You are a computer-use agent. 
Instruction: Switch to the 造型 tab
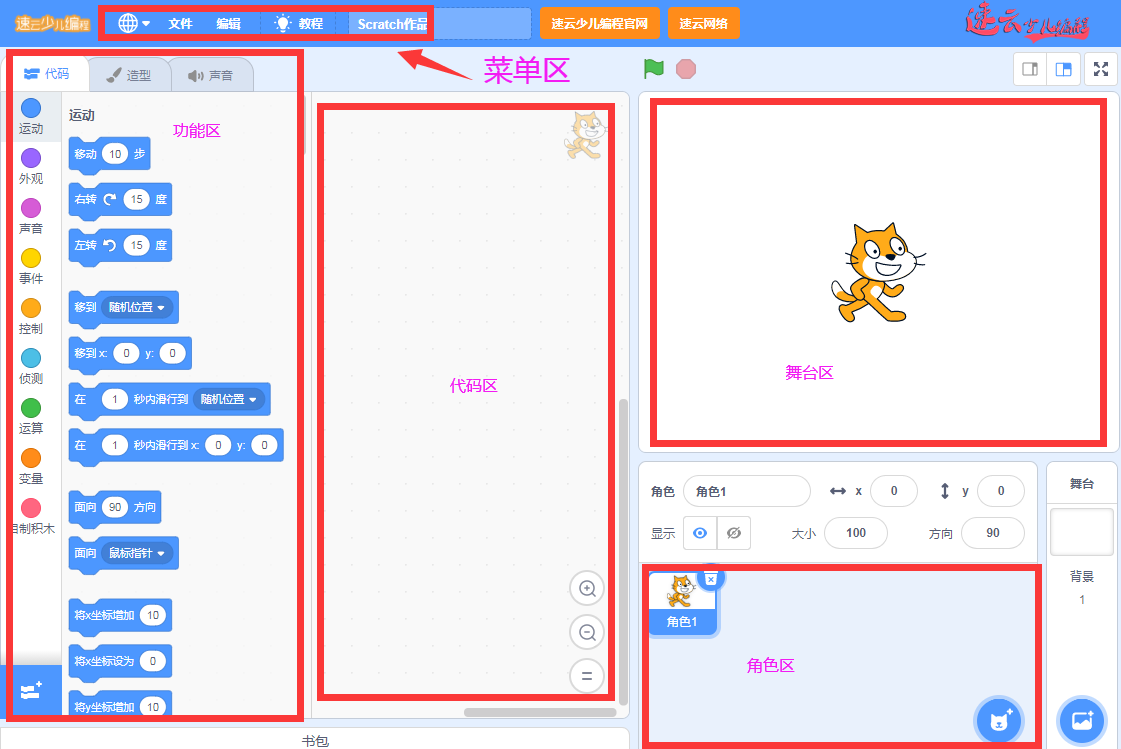(x=128, y=74)
